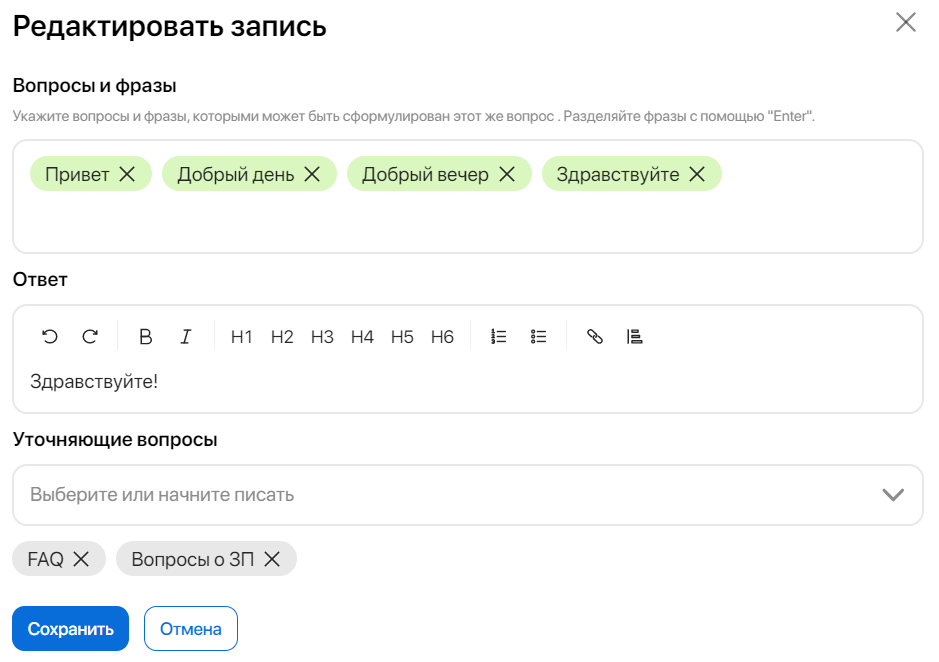Apply H3 heading style
Viewport: 939px width, 662px height.
(322, 337)
